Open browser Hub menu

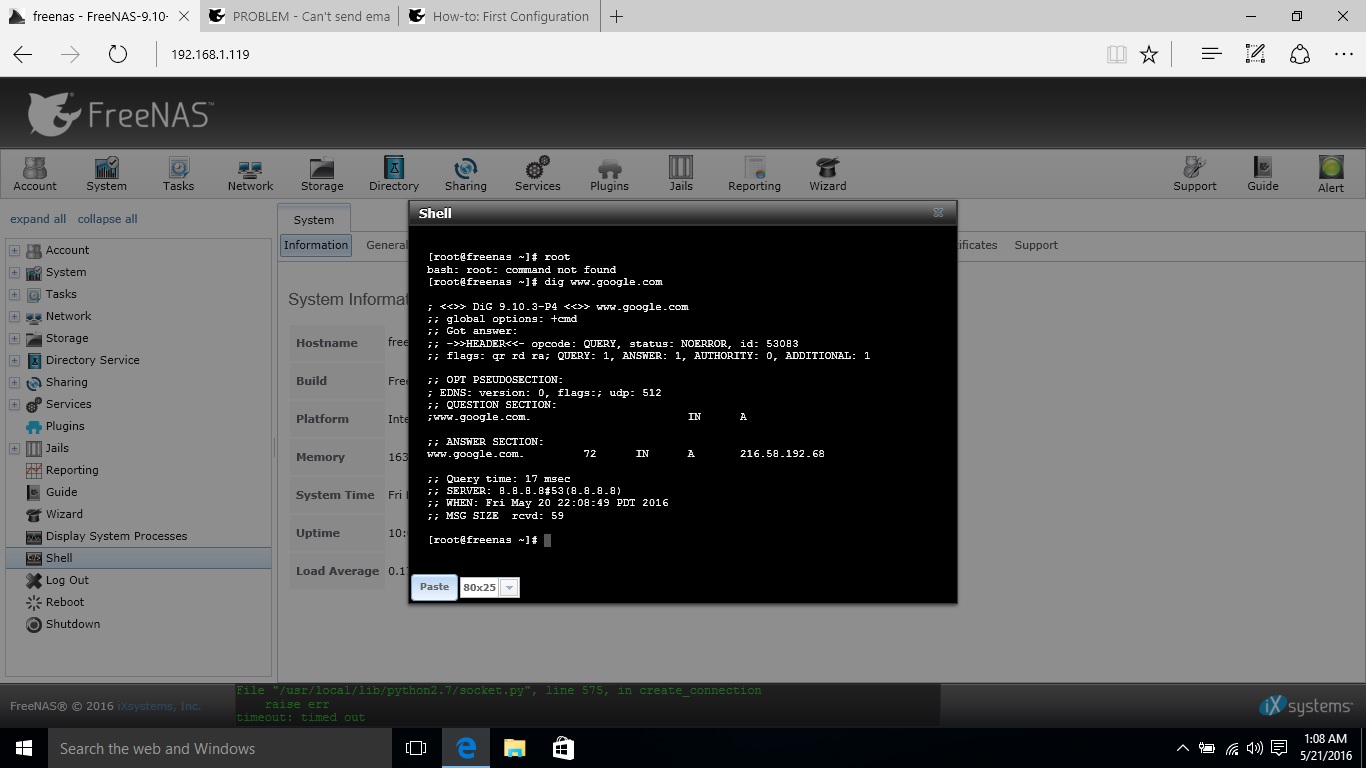coord(1211,54)
